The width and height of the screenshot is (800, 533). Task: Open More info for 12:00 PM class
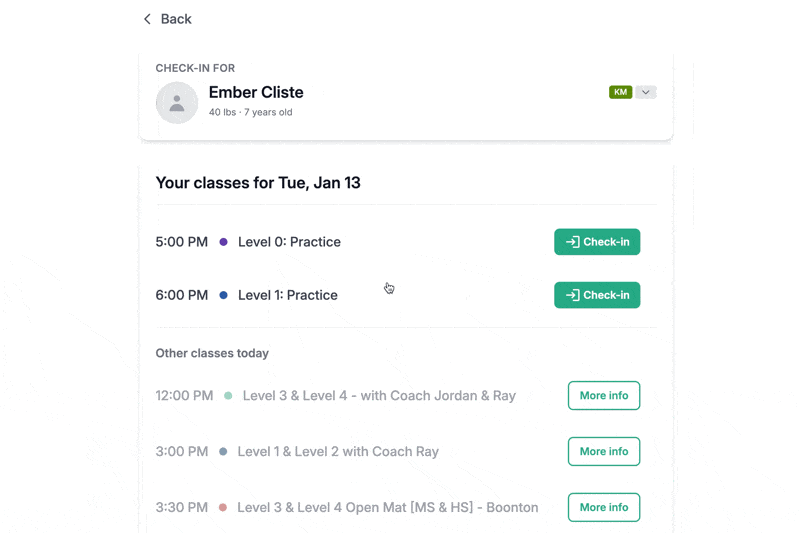click(604, 395)
